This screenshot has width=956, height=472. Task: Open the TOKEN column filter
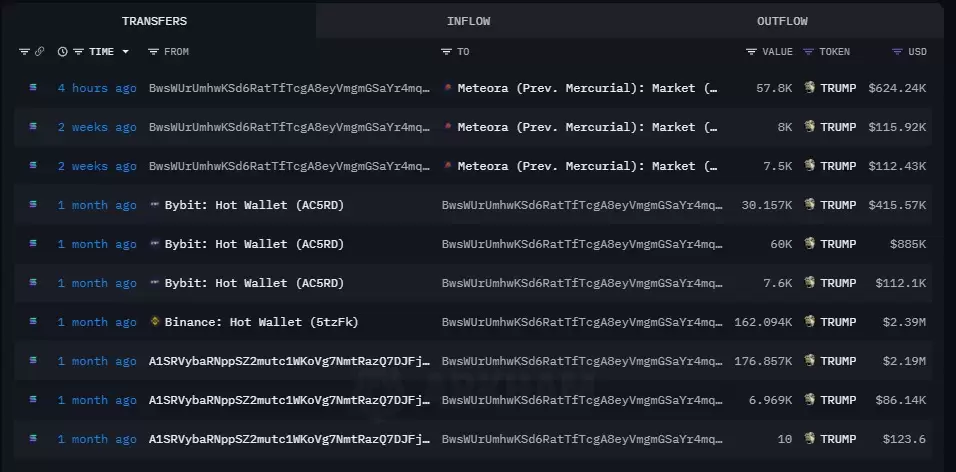coord(808,52)
